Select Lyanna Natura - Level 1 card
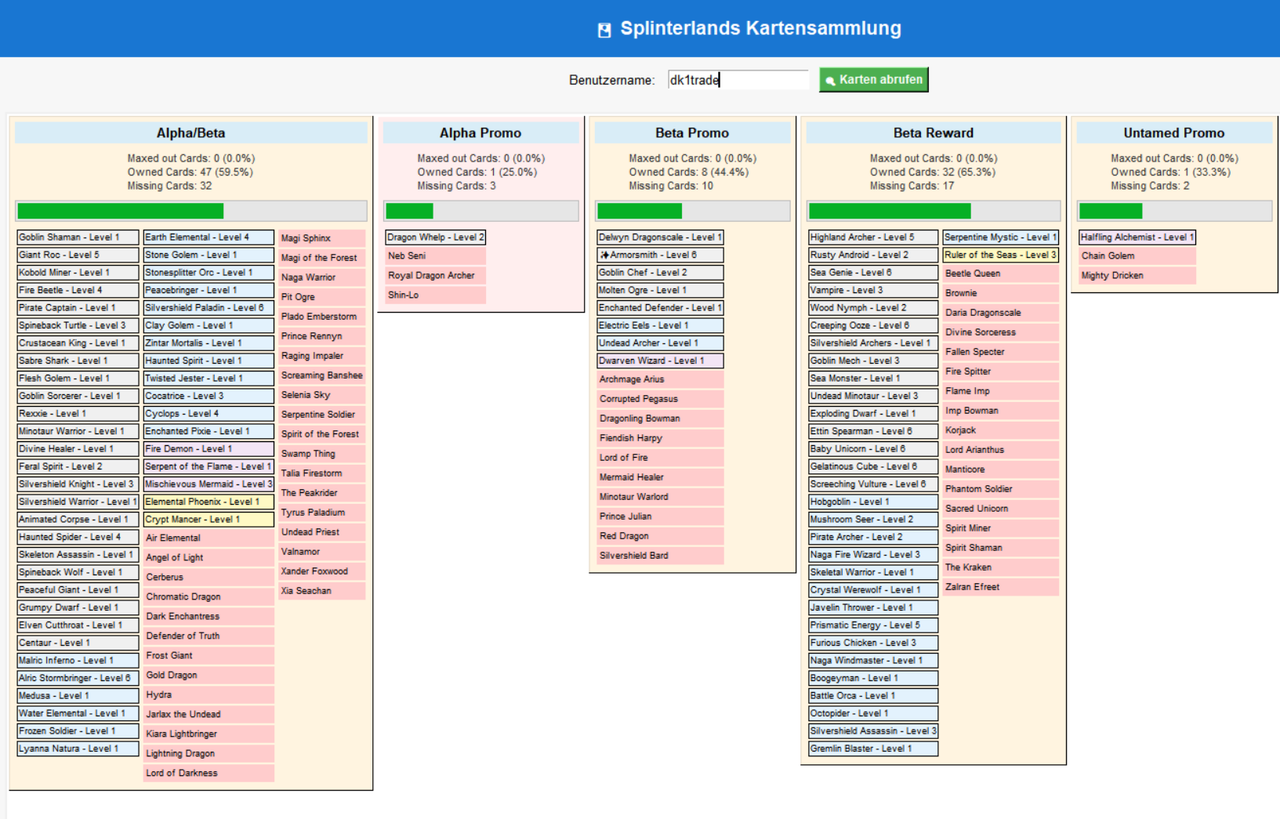Screen dimensions: 1280x819 tap(78, 749)
